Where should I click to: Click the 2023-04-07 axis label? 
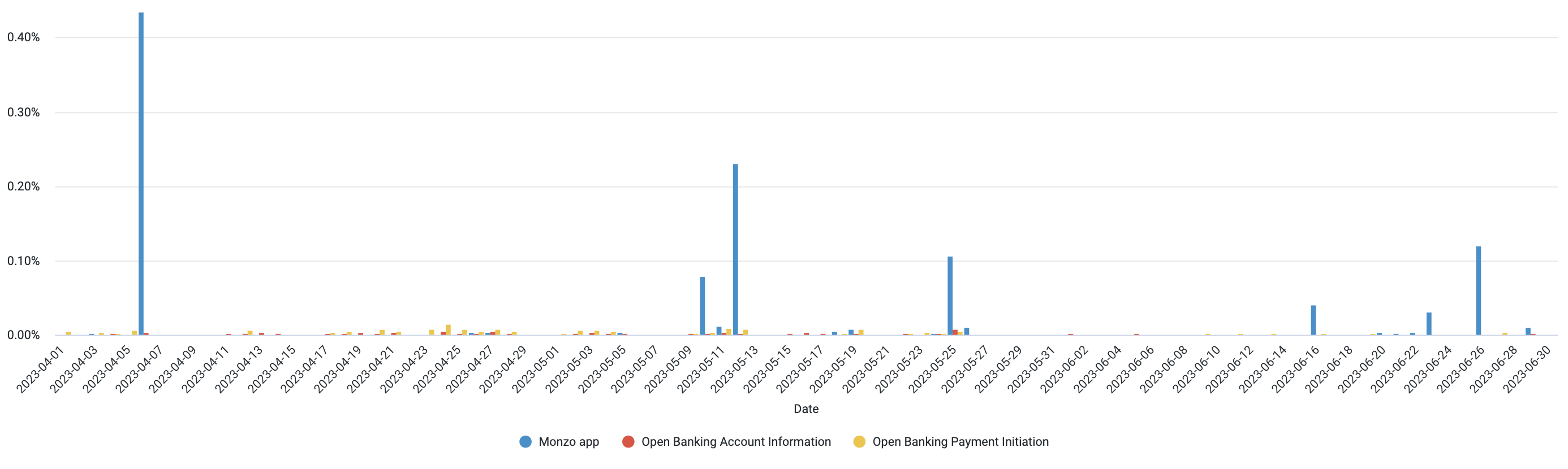pyautogui.click(x=139, y=369)
